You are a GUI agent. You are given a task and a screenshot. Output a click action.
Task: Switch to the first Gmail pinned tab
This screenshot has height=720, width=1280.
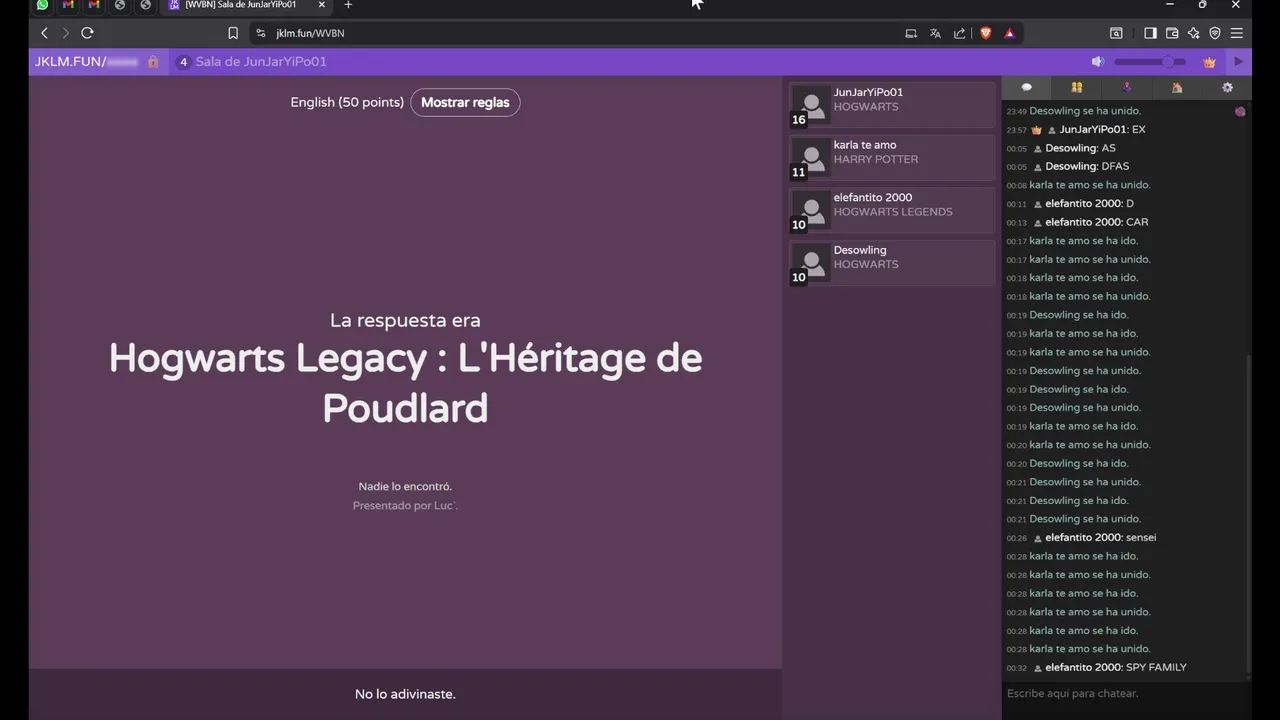pyautogui.click(x=68, y=5)
